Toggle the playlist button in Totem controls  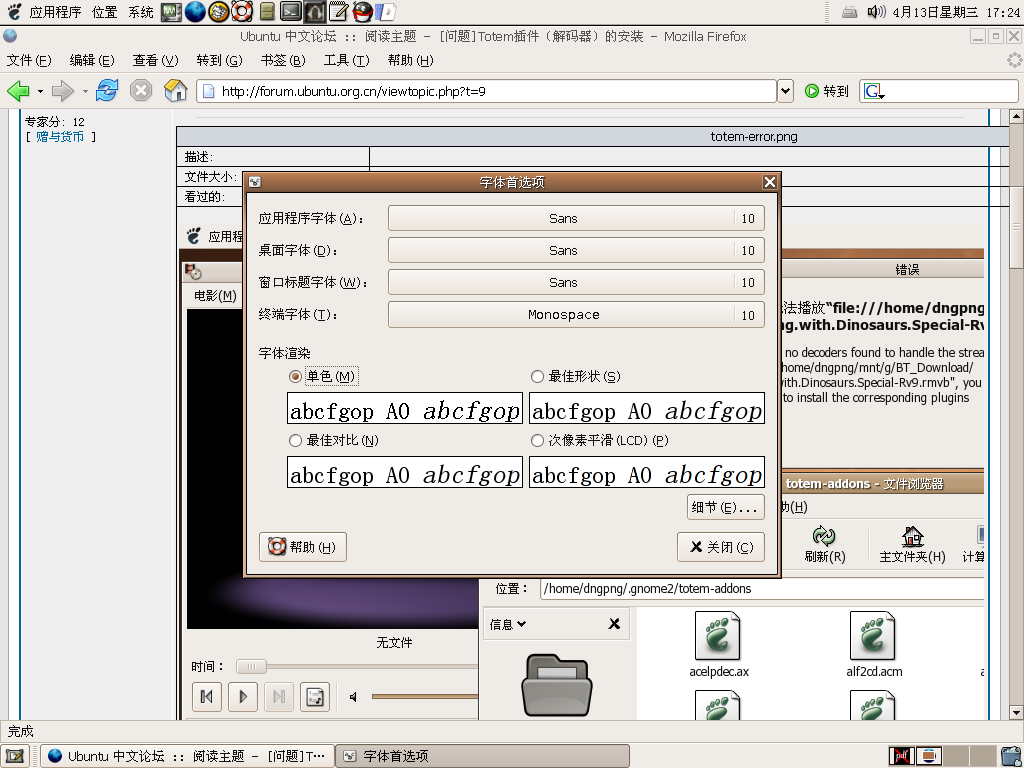315,697
